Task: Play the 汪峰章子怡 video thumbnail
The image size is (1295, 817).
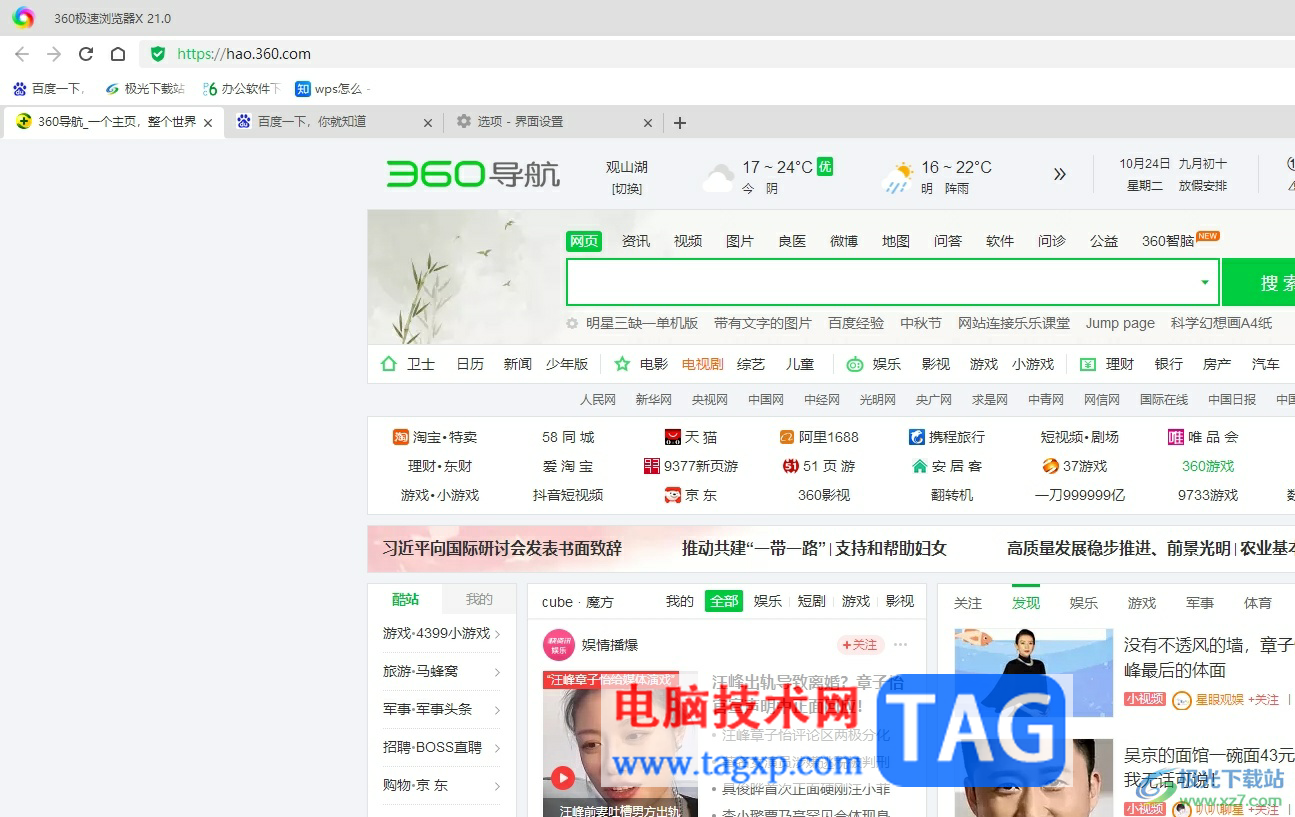Action: click(x=563, y=777)
